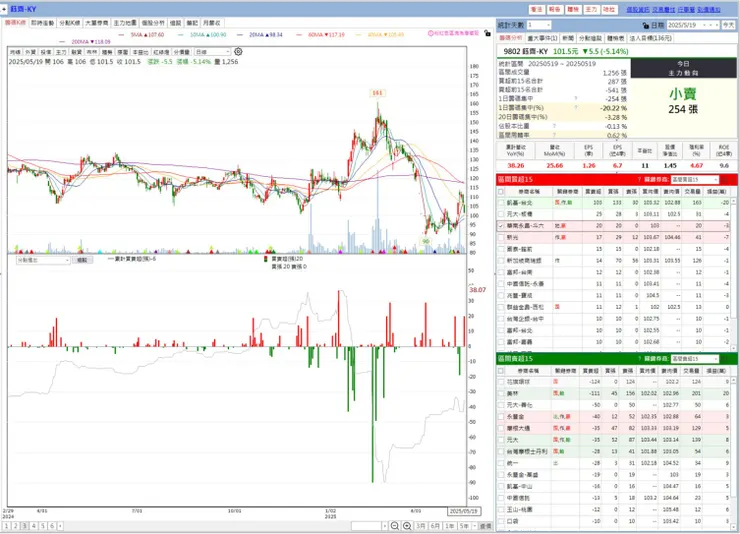The image size is (740, 534).
Task: Set chart range to 1年
Action: pos(449,526)
